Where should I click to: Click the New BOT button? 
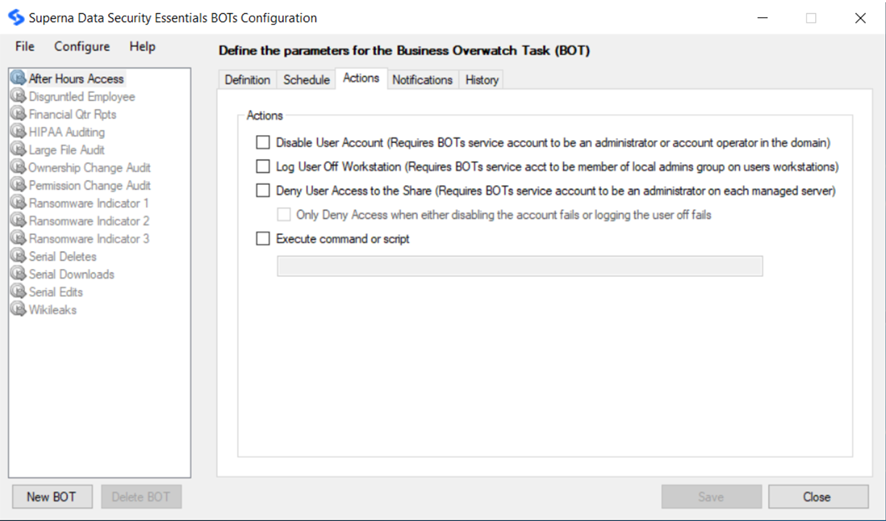point(52,497)
